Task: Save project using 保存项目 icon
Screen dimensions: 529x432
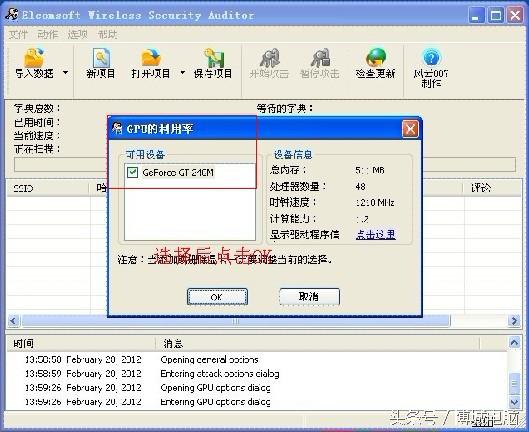Action: [x=213, y=58]
